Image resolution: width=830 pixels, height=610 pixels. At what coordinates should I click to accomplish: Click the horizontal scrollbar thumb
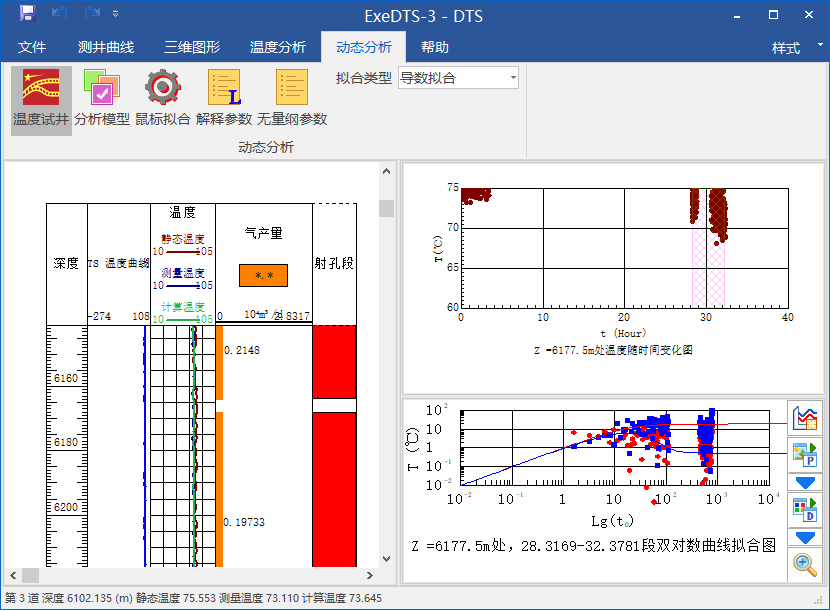tap(30, 575)
